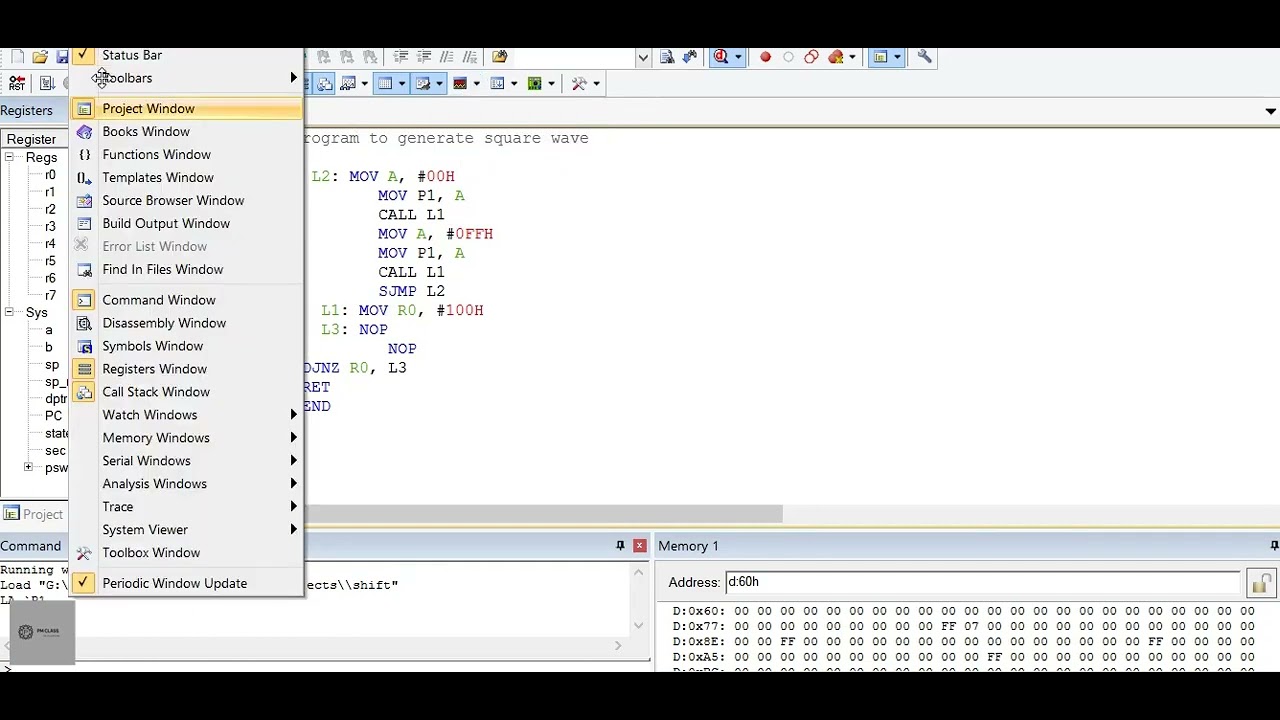
Task: Open the Functions Window
Action: [x=186, y=154]
